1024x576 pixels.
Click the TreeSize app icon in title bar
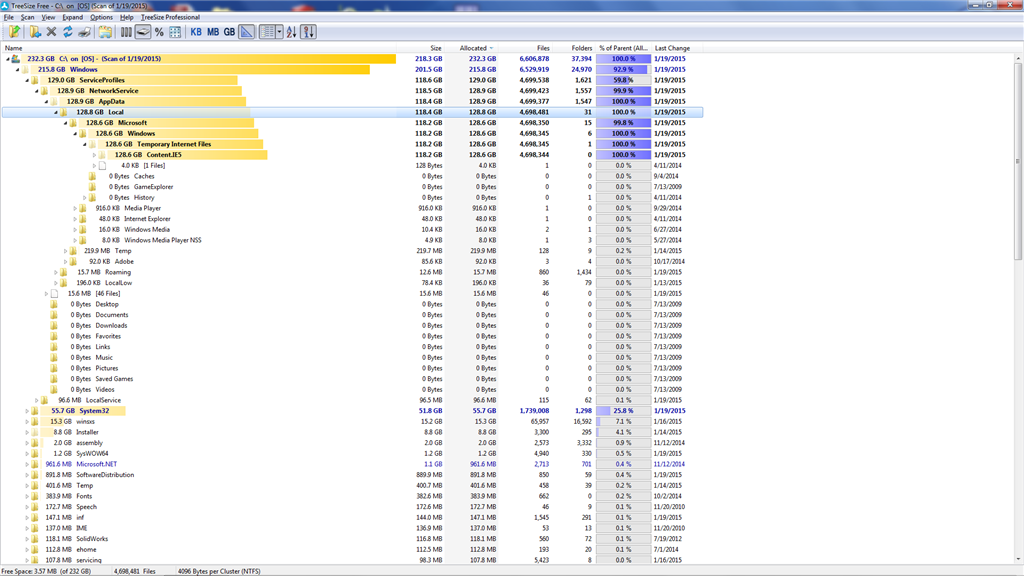coord(5,5)
